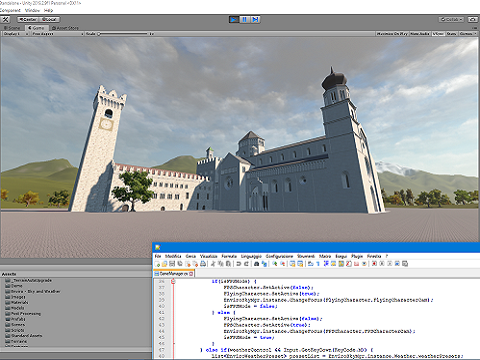Image resolution: width=480 pixels, height=360 pixels.
Task: Click the cloud services icon in Unity
Action: tap(472, 20)
